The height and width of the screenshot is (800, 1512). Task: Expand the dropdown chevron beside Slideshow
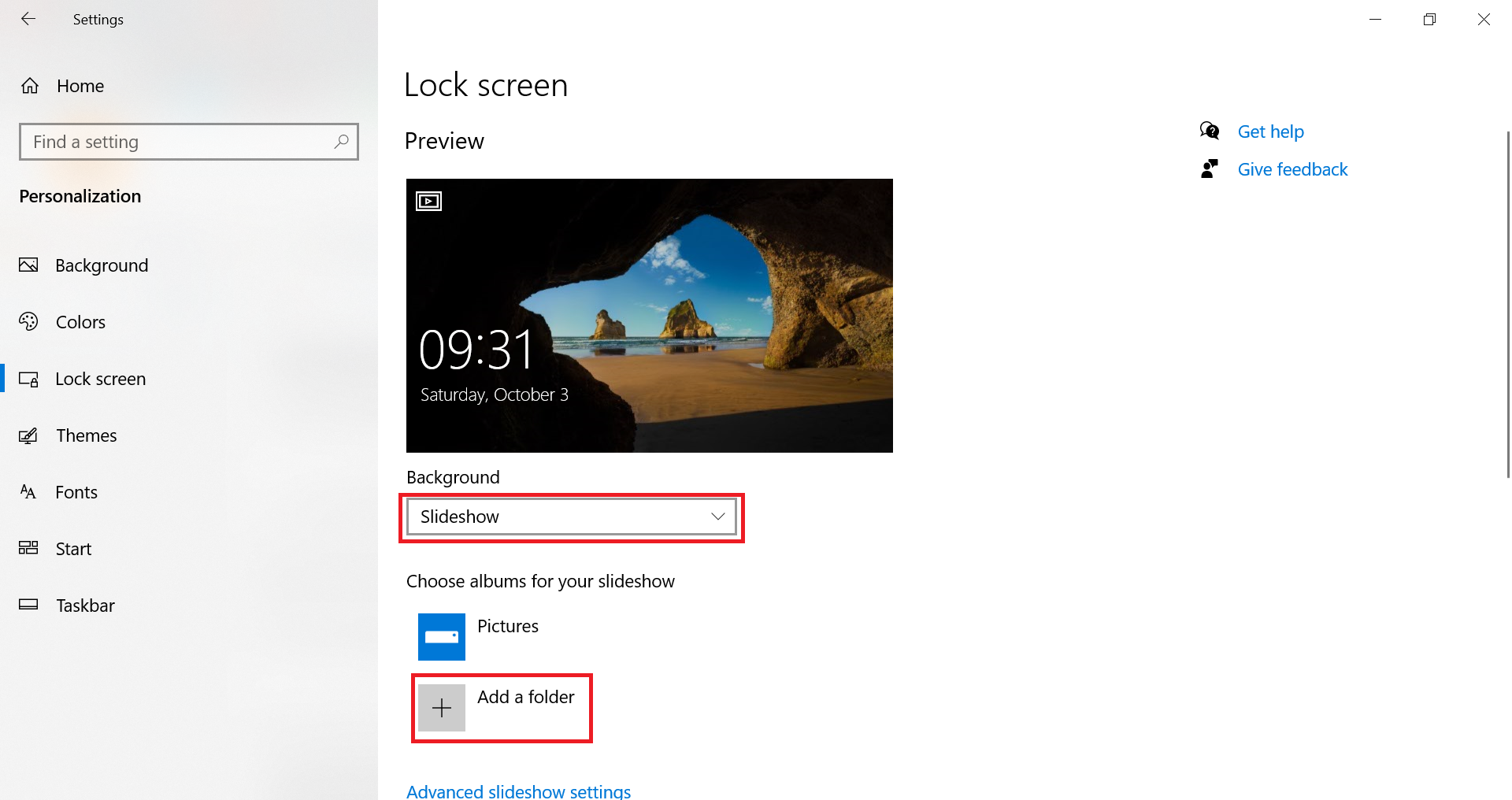coord(717,517)
